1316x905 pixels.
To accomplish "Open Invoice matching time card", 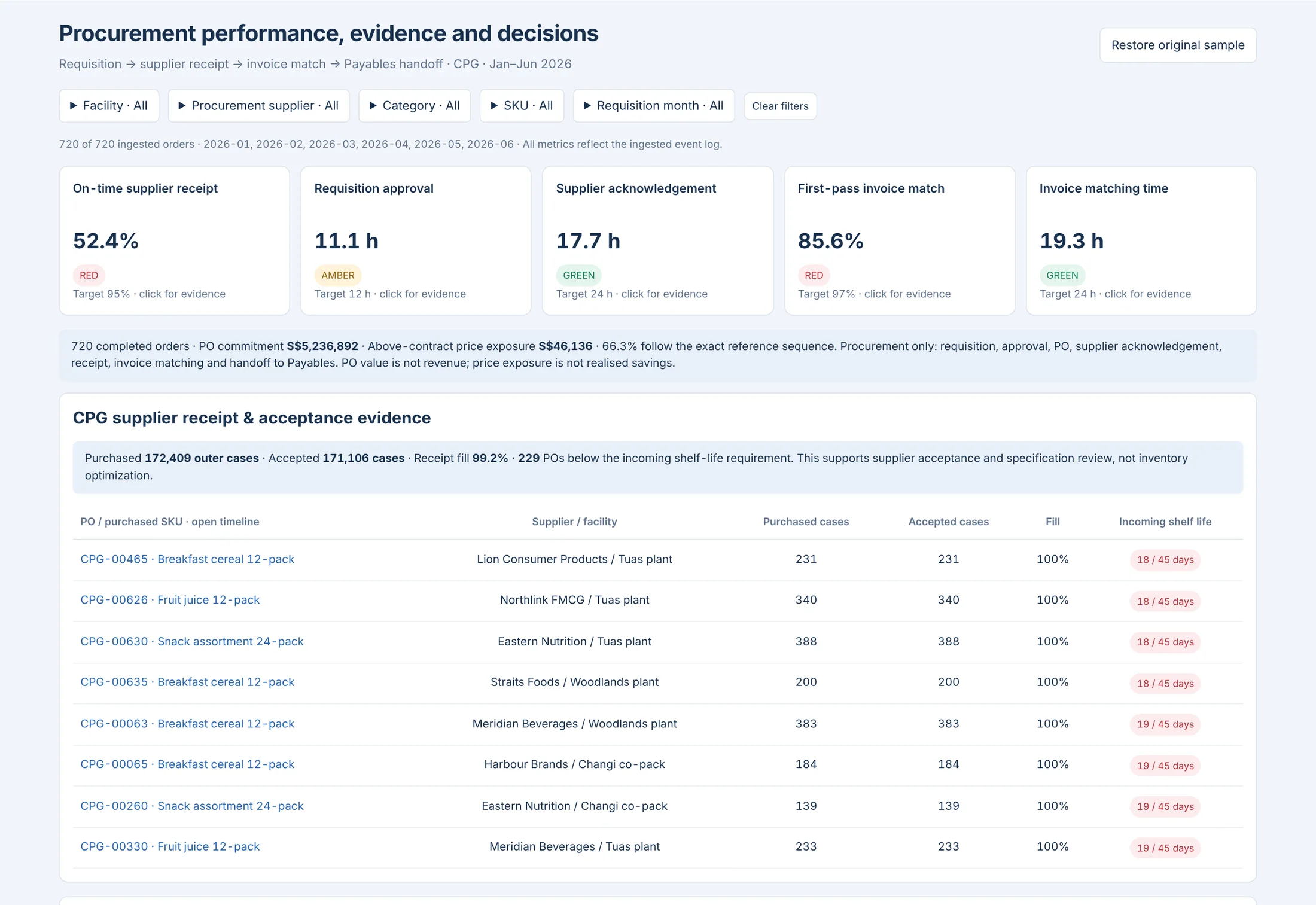I will (1141, 240).
